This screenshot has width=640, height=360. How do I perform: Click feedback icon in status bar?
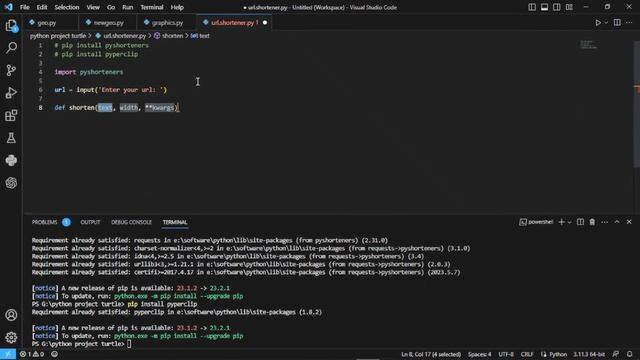pos(616,354)
